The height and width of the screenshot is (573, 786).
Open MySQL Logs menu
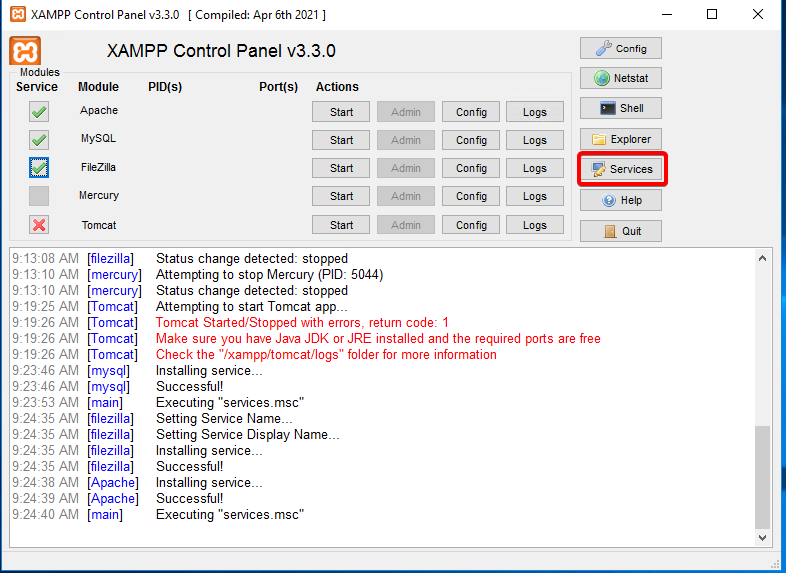[535, 140]
